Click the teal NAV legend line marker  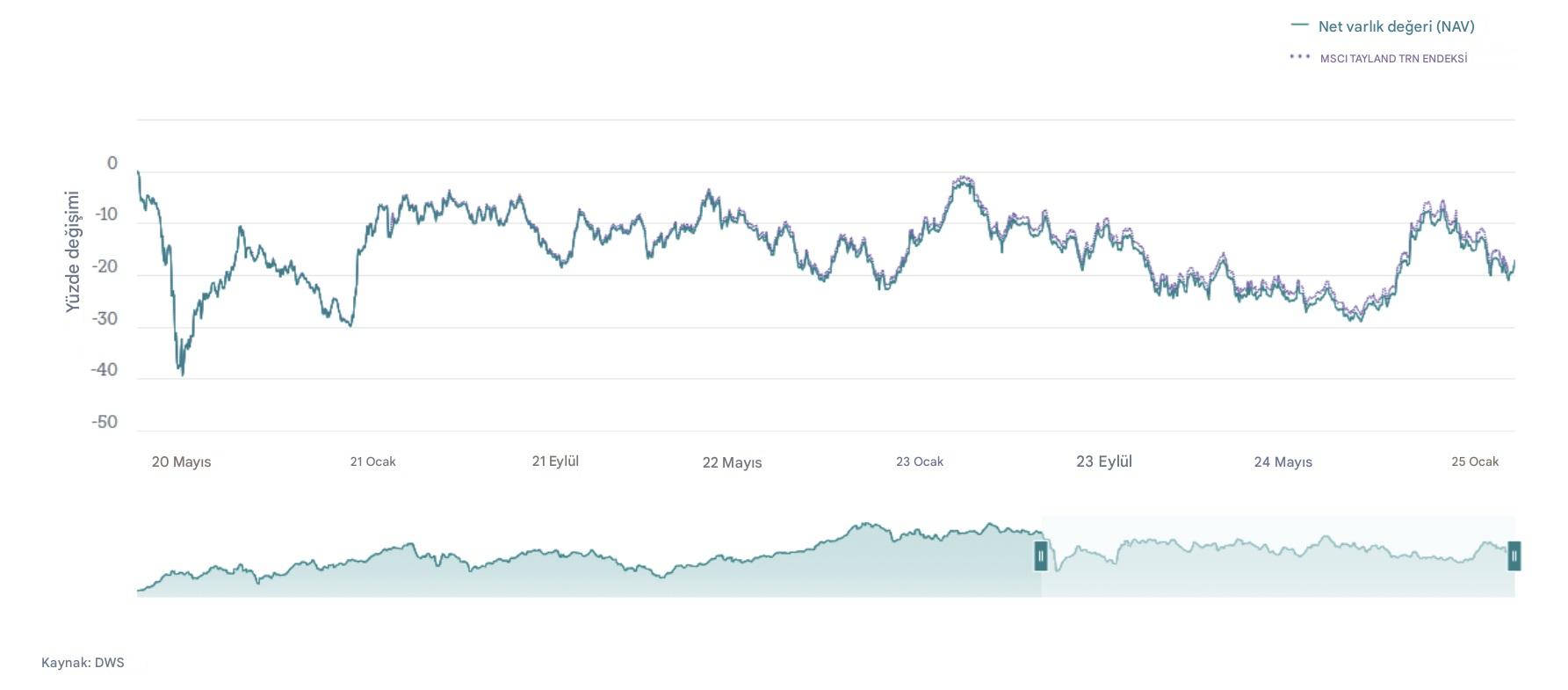pos(1299,25)
